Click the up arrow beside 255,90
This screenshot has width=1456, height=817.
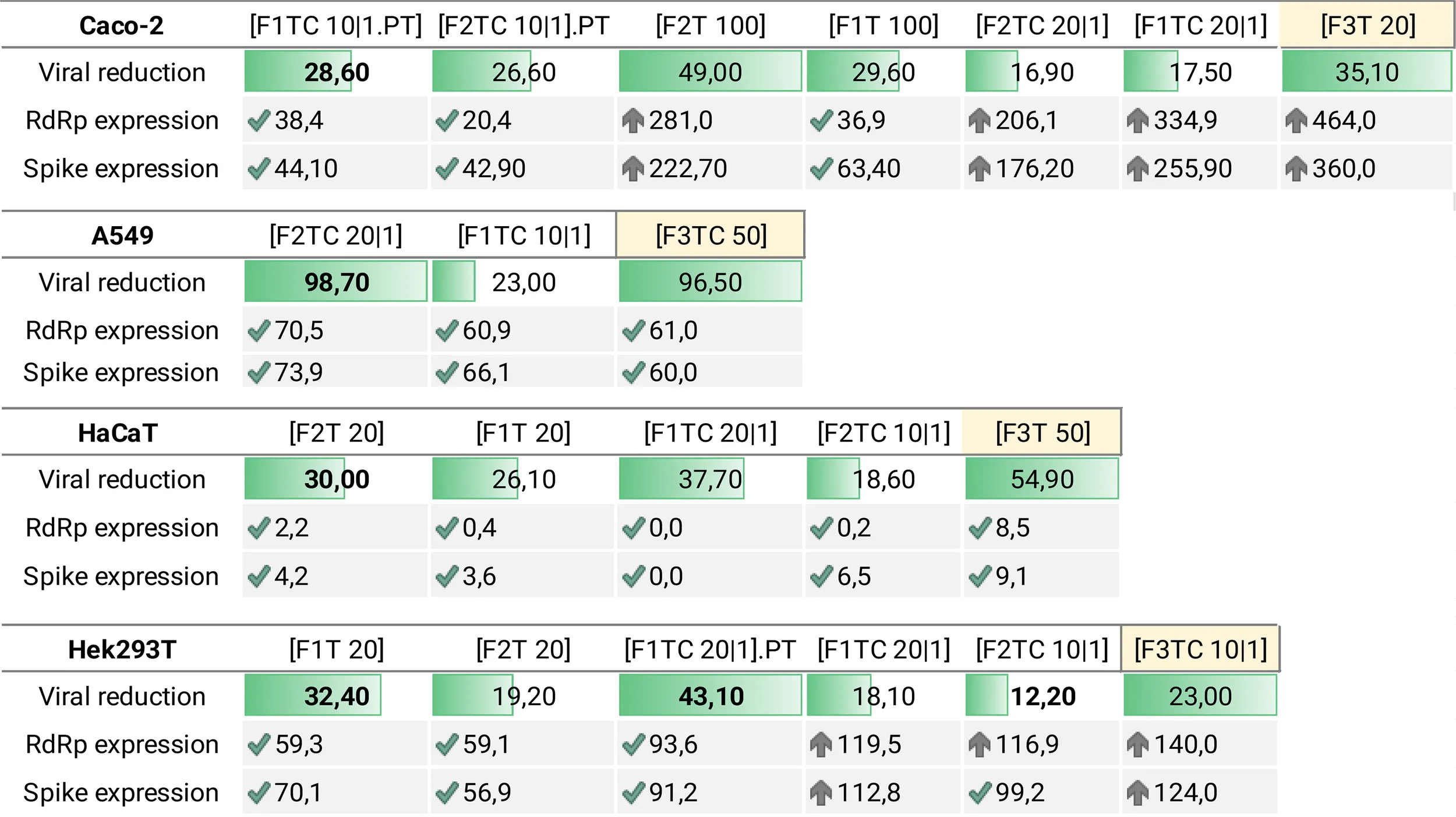click(x=1138, y=169)
